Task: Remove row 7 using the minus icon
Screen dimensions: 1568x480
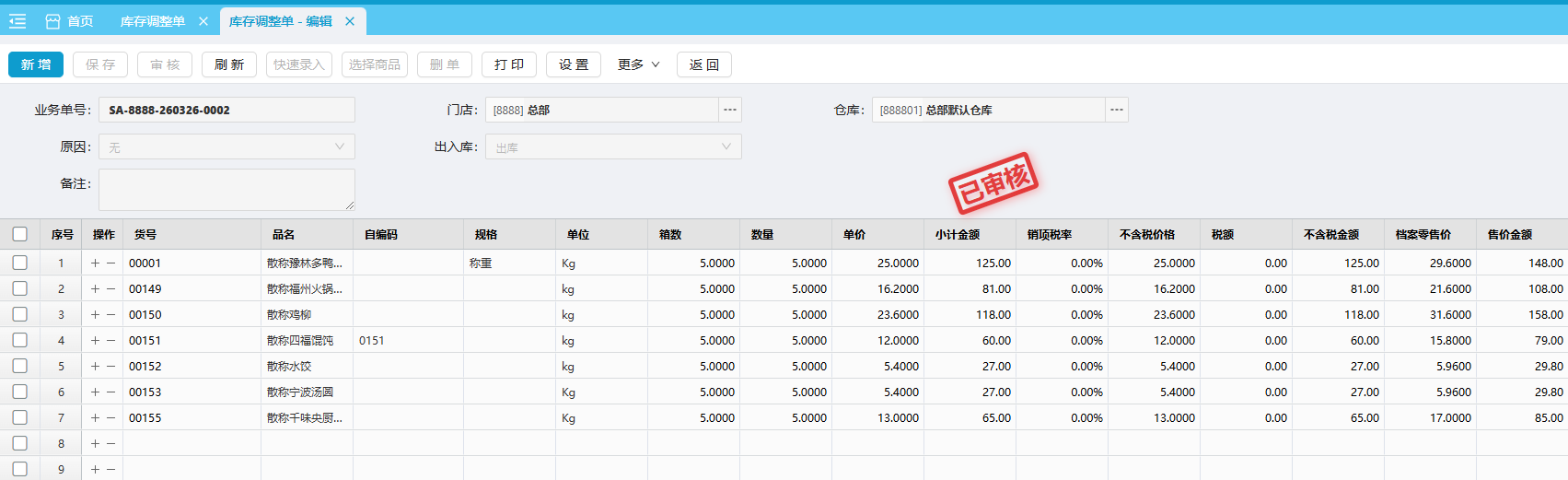Action: (x=111, y=418)
